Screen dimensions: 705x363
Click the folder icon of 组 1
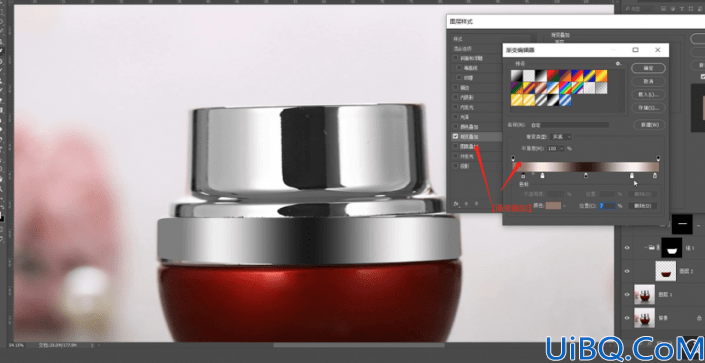point(651,247)
